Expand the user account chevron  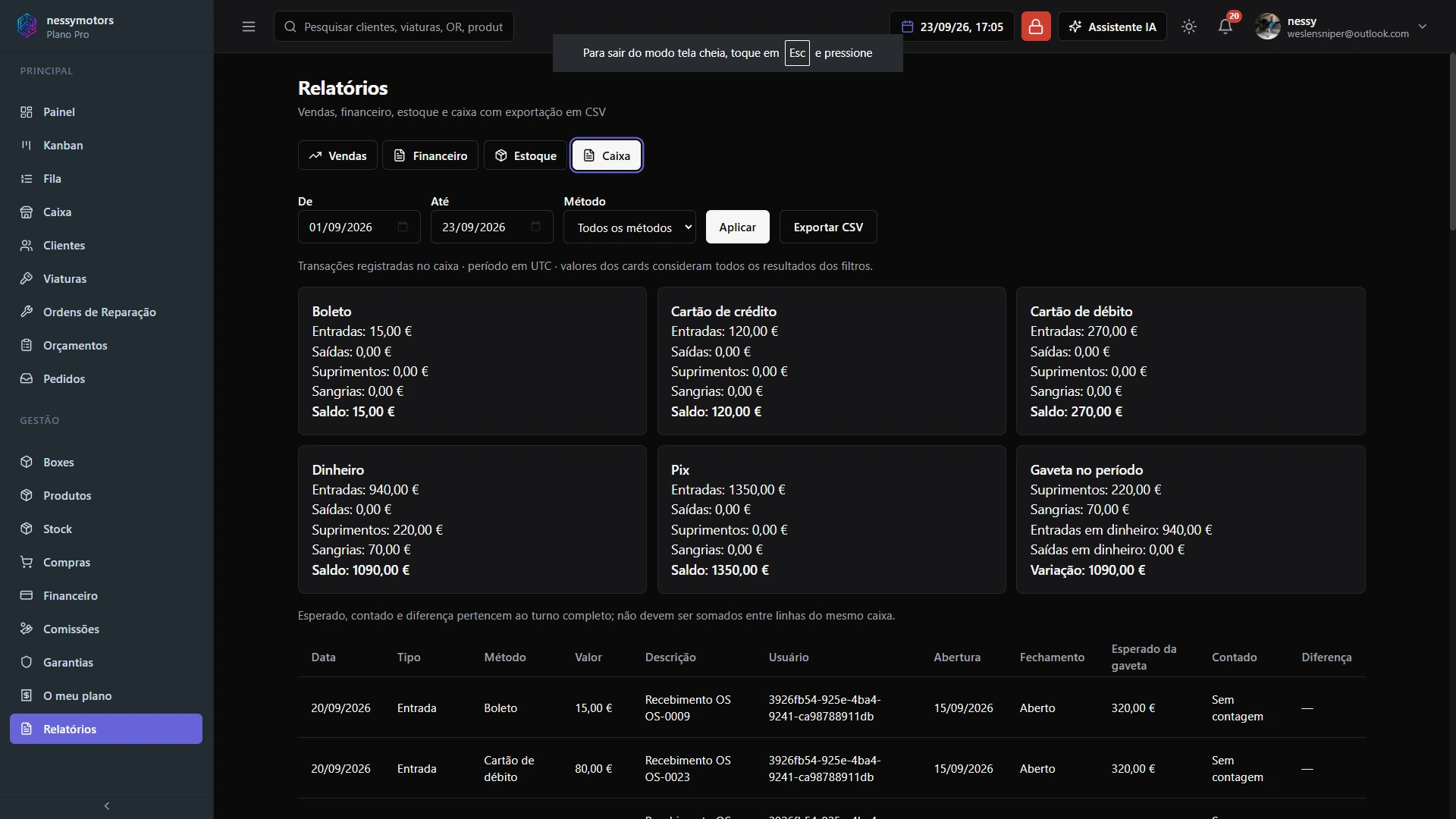(1423, 27)
